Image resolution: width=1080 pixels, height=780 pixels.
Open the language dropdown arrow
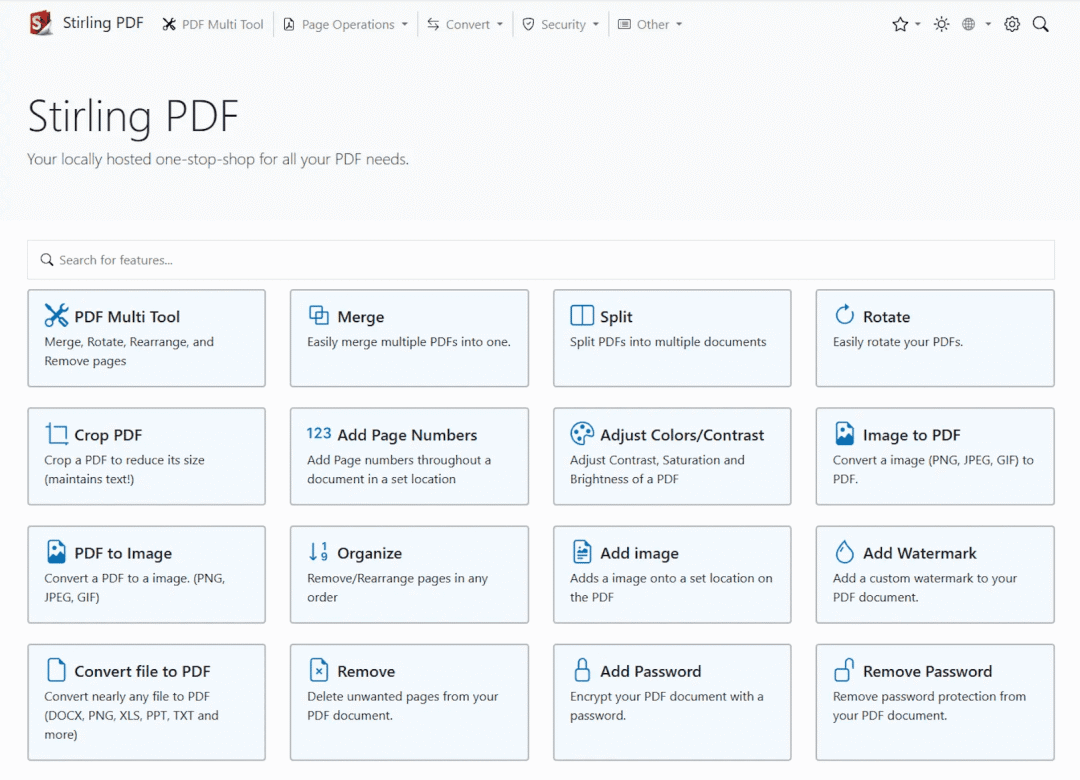point(988,24)
